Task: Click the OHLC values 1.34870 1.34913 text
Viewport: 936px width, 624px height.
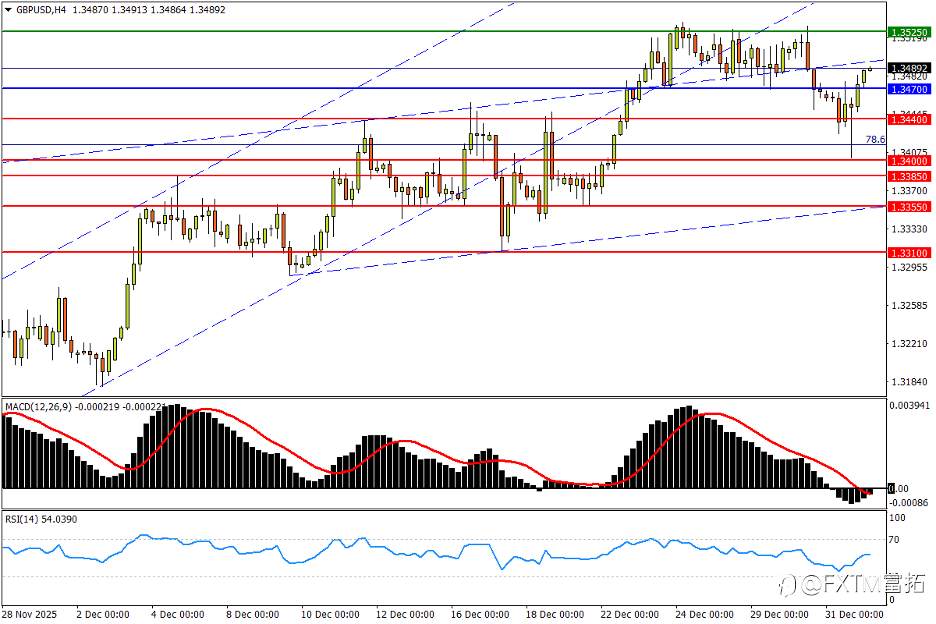Action: click(x=110, y=10)
